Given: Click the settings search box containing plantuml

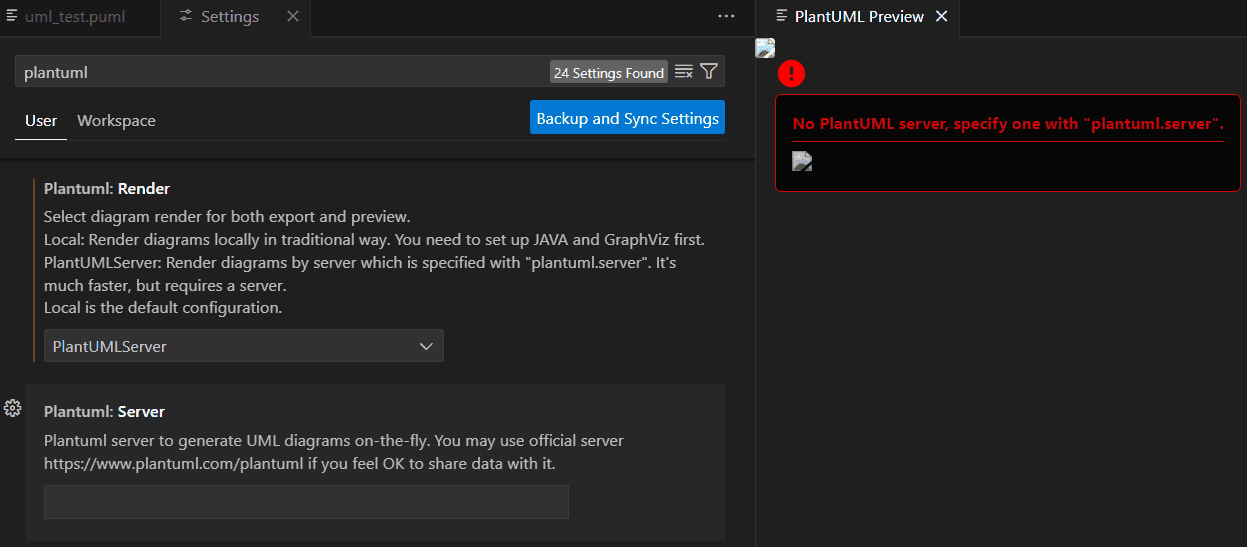Looking at the screenshot, I should click(x=280, y=72).
